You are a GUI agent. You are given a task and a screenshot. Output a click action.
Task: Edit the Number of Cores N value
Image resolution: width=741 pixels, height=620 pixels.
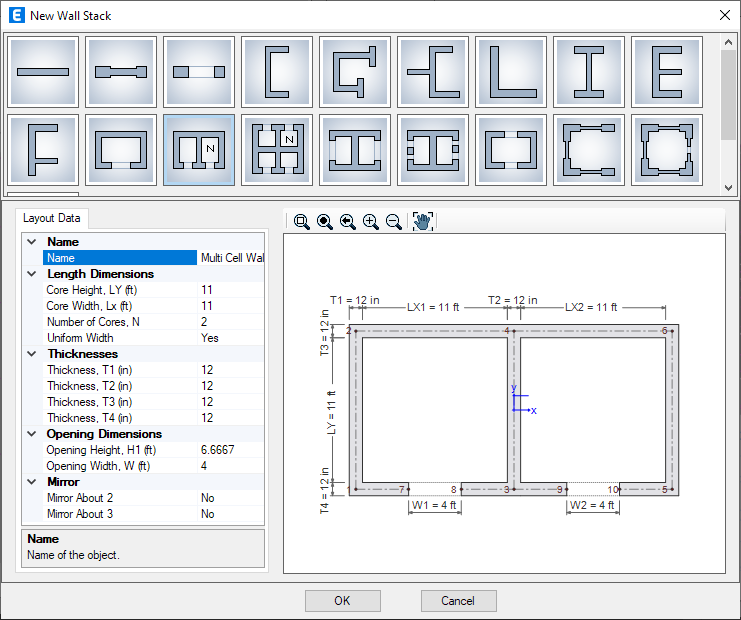coord(231,322)
